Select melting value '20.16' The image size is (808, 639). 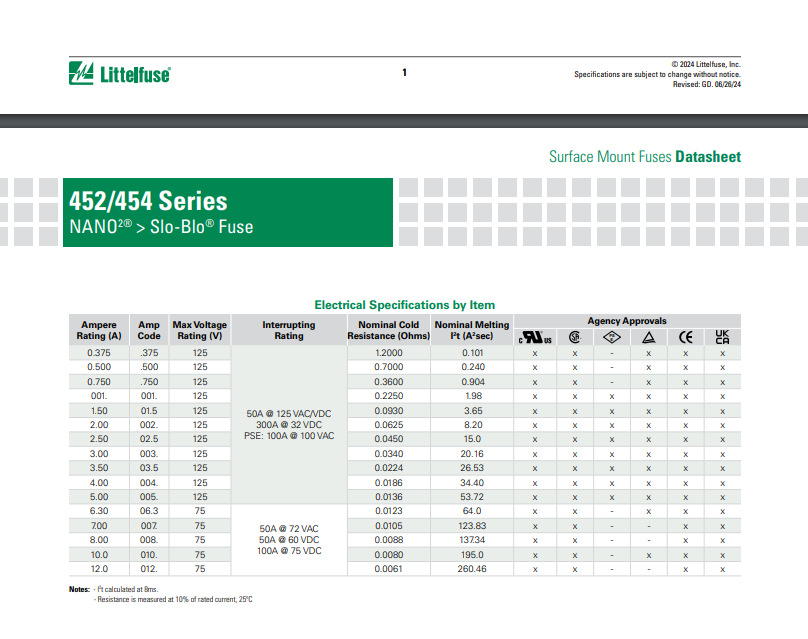(472, 454)
